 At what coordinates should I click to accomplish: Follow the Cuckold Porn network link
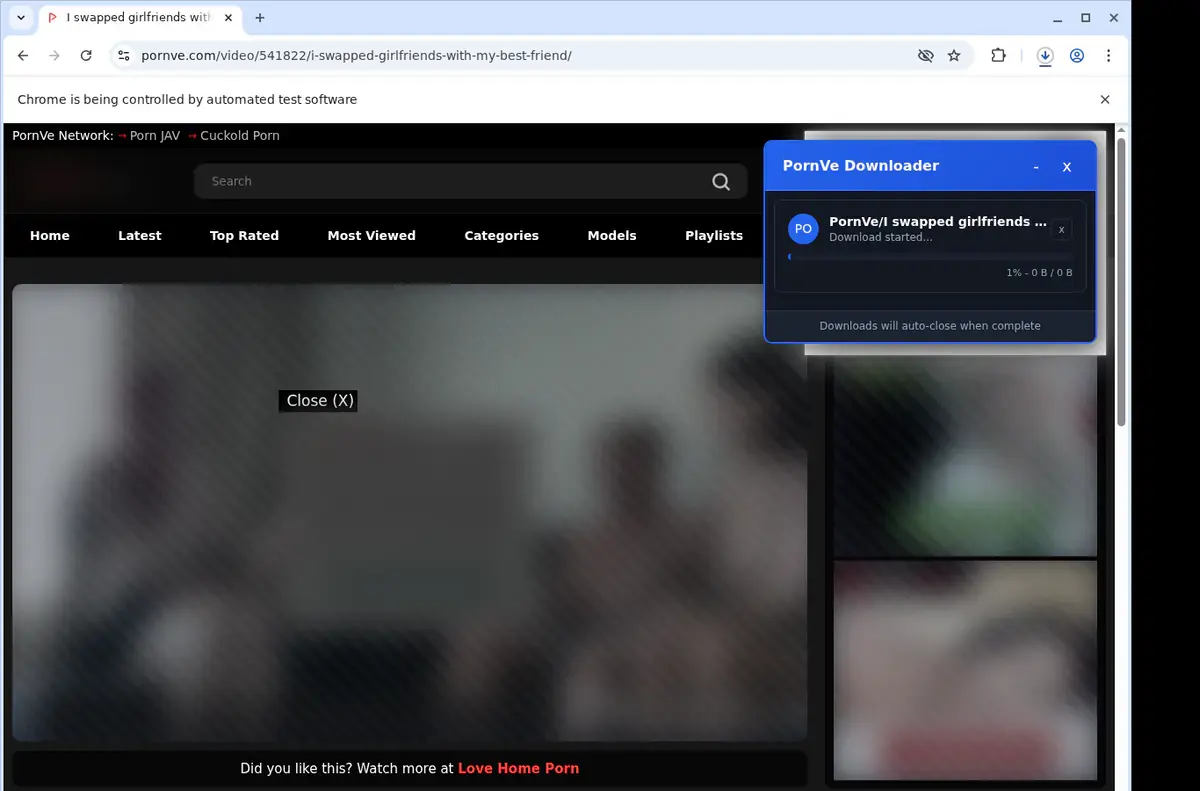coord(240,136)
